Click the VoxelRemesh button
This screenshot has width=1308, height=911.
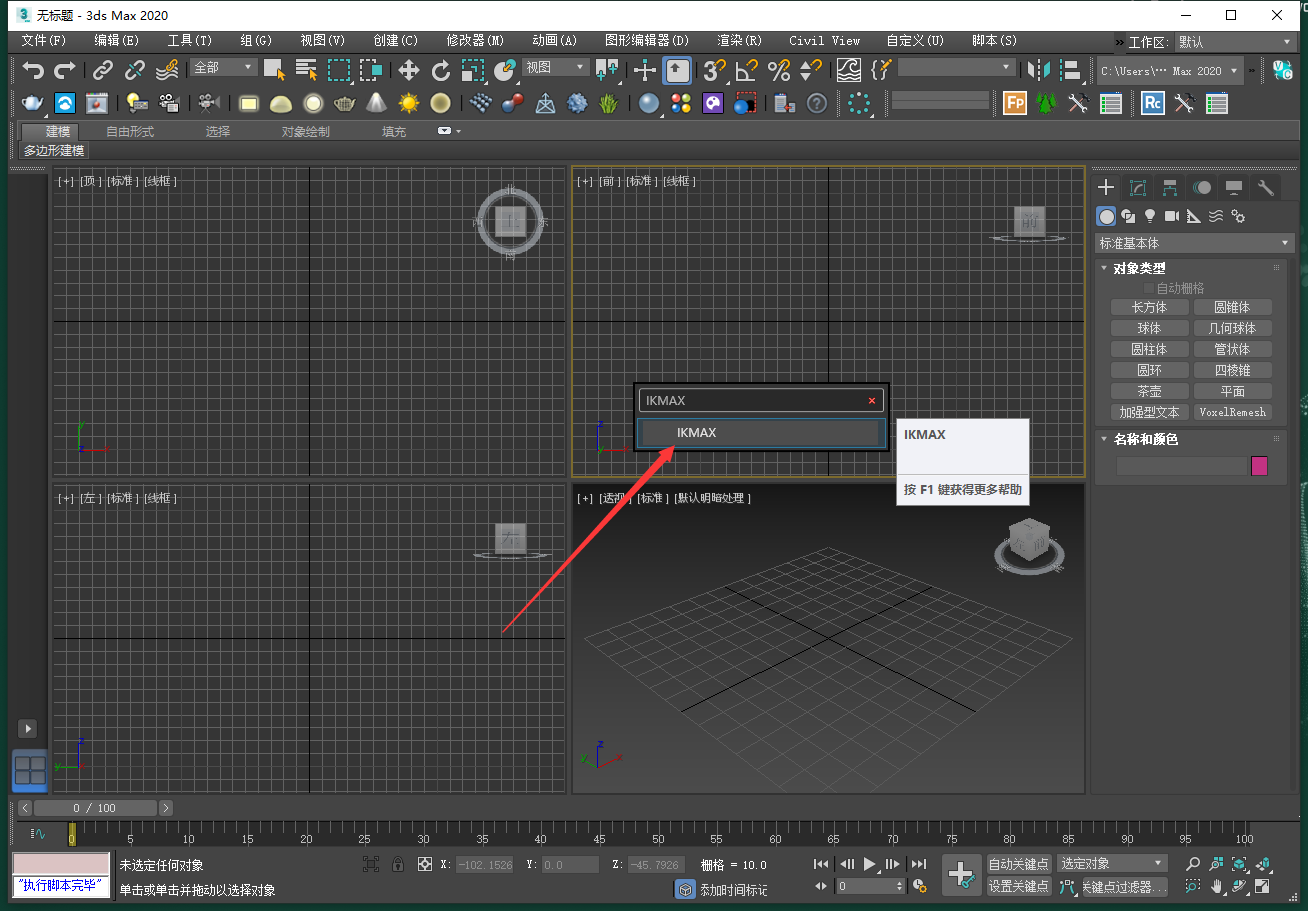pos(1232,412)
